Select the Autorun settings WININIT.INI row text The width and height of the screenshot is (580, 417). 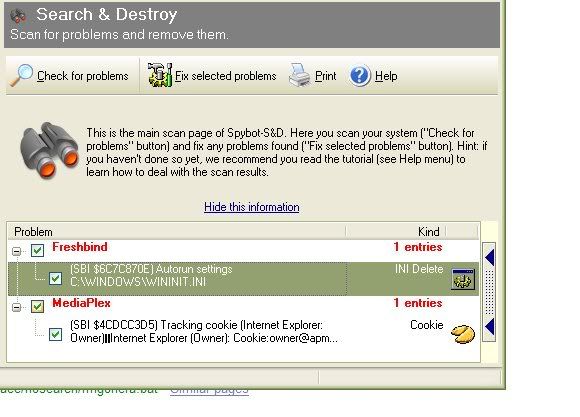pos(151,275)
